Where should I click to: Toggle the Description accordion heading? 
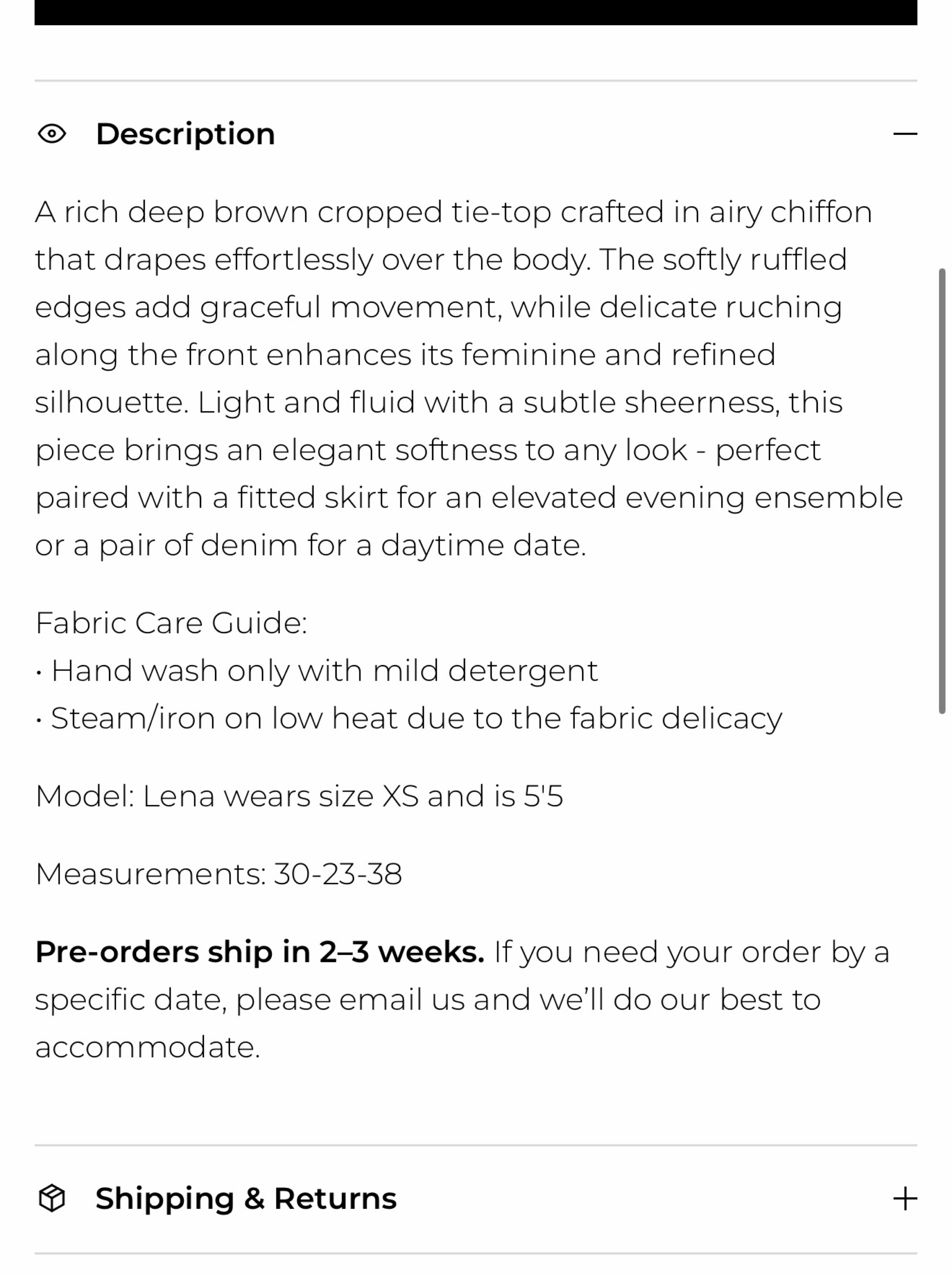[476, 134]
